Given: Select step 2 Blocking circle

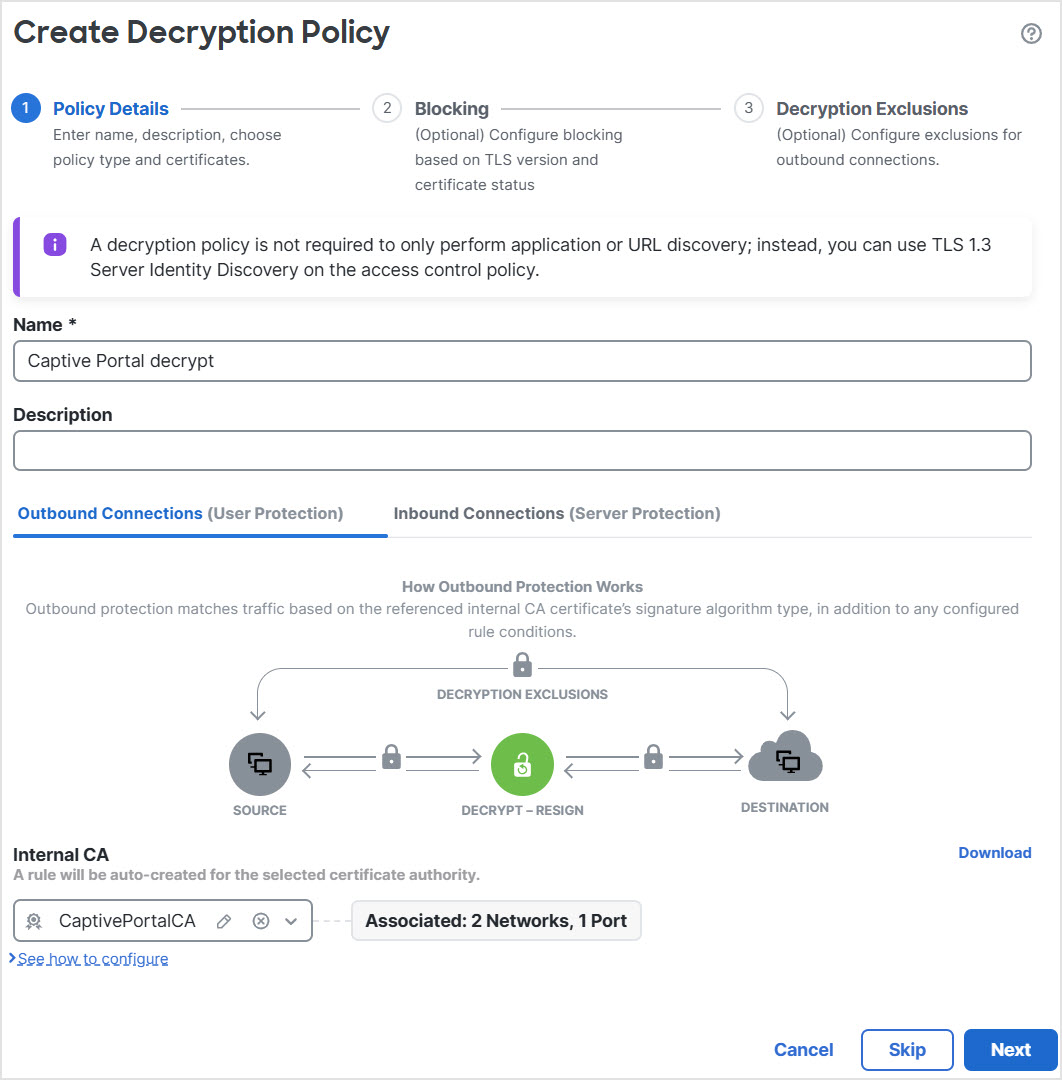Looking at the screenshot, I should (x=387, y=108).
